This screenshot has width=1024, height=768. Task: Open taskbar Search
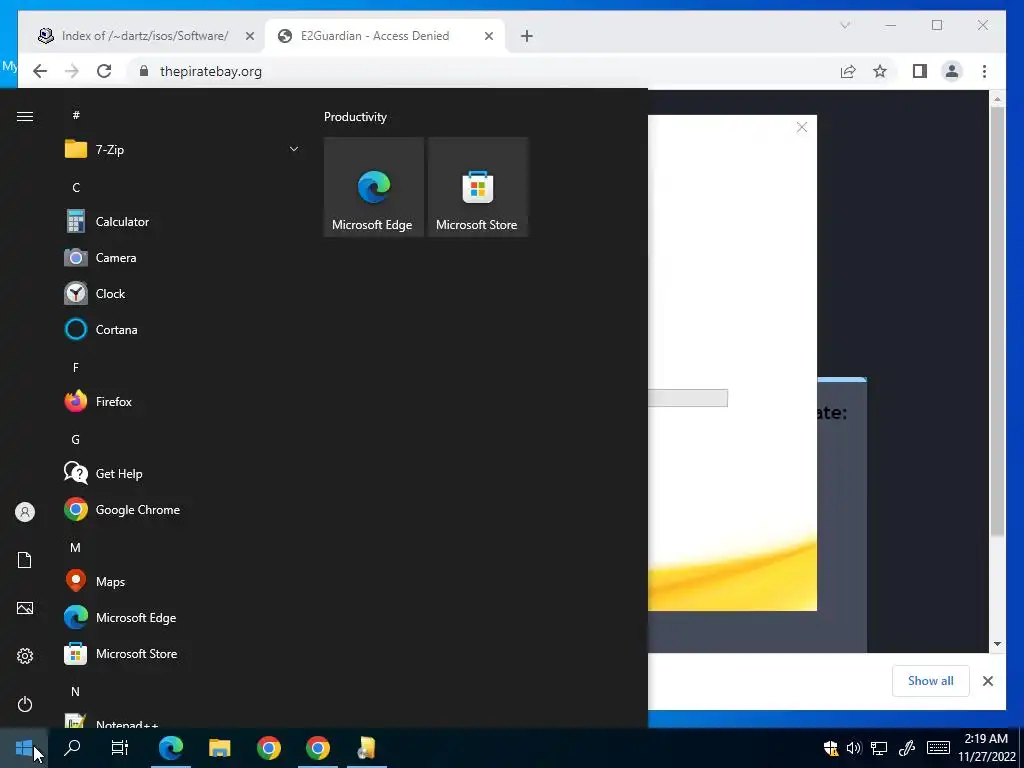click(x=72, y=748)
